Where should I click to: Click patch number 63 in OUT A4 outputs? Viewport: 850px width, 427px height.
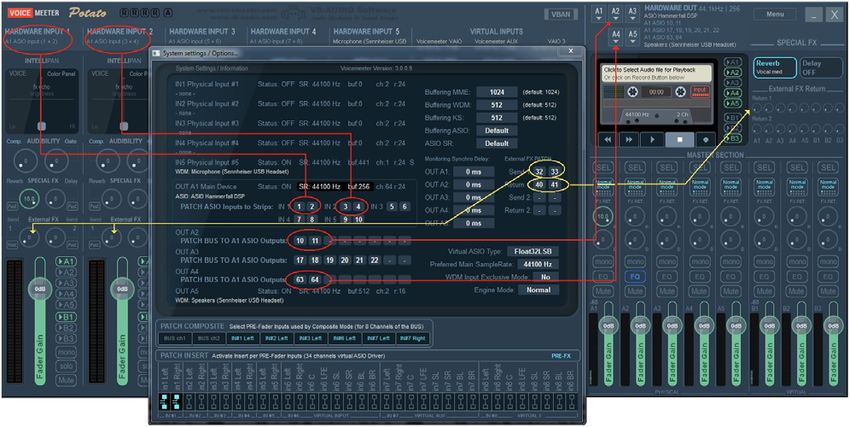point(300,280)
